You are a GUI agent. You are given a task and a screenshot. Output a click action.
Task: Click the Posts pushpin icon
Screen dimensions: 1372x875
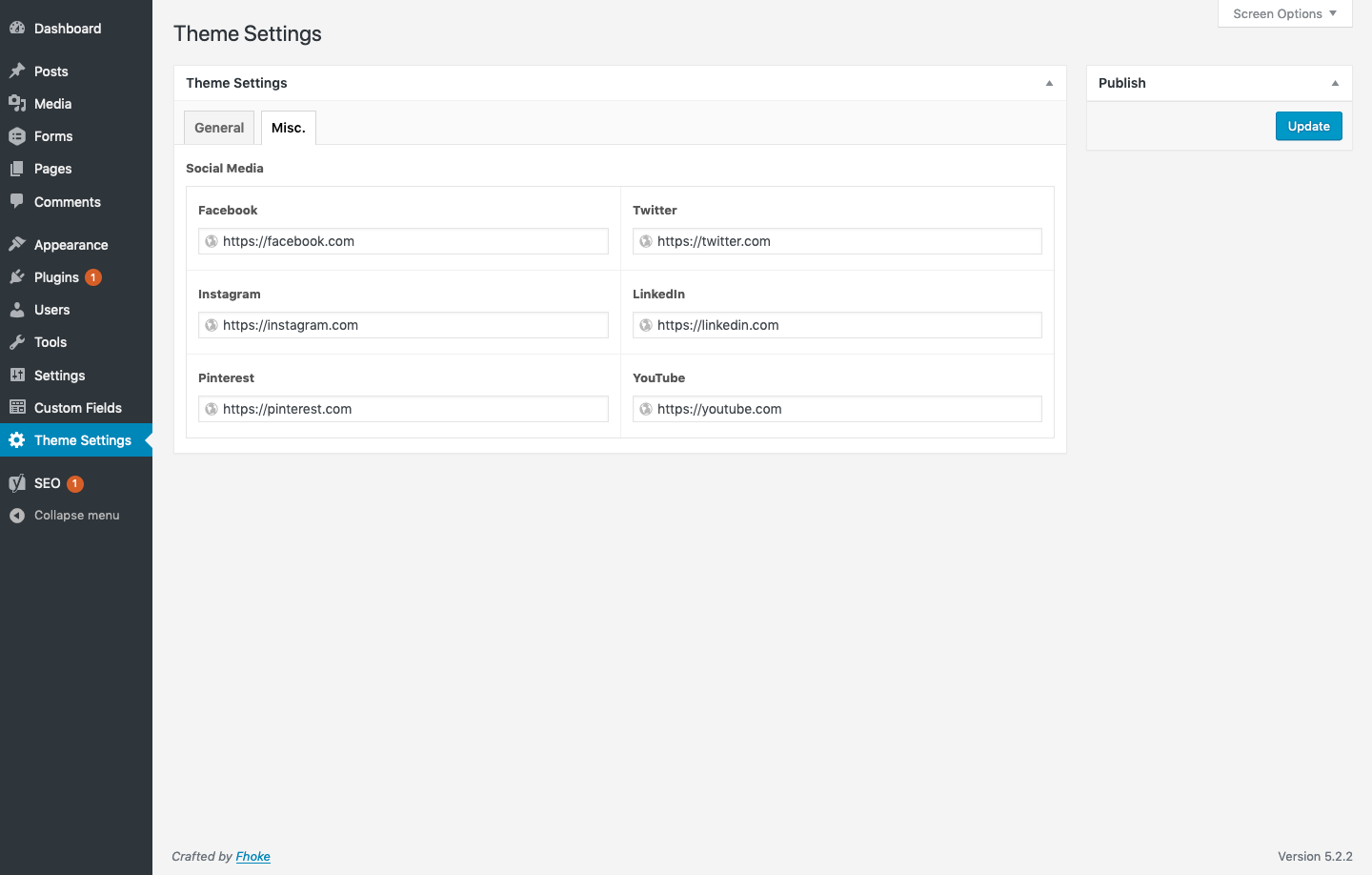click(17, 71)
